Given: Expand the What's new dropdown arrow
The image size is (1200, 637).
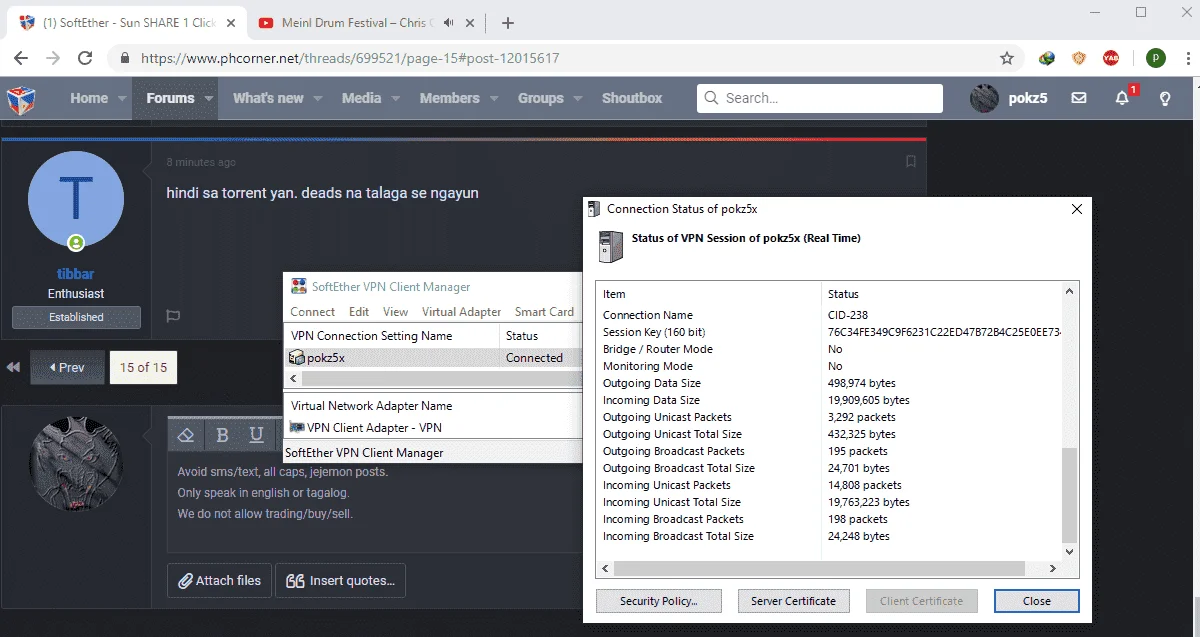Looking at the screenshot, I should [318, 99].
